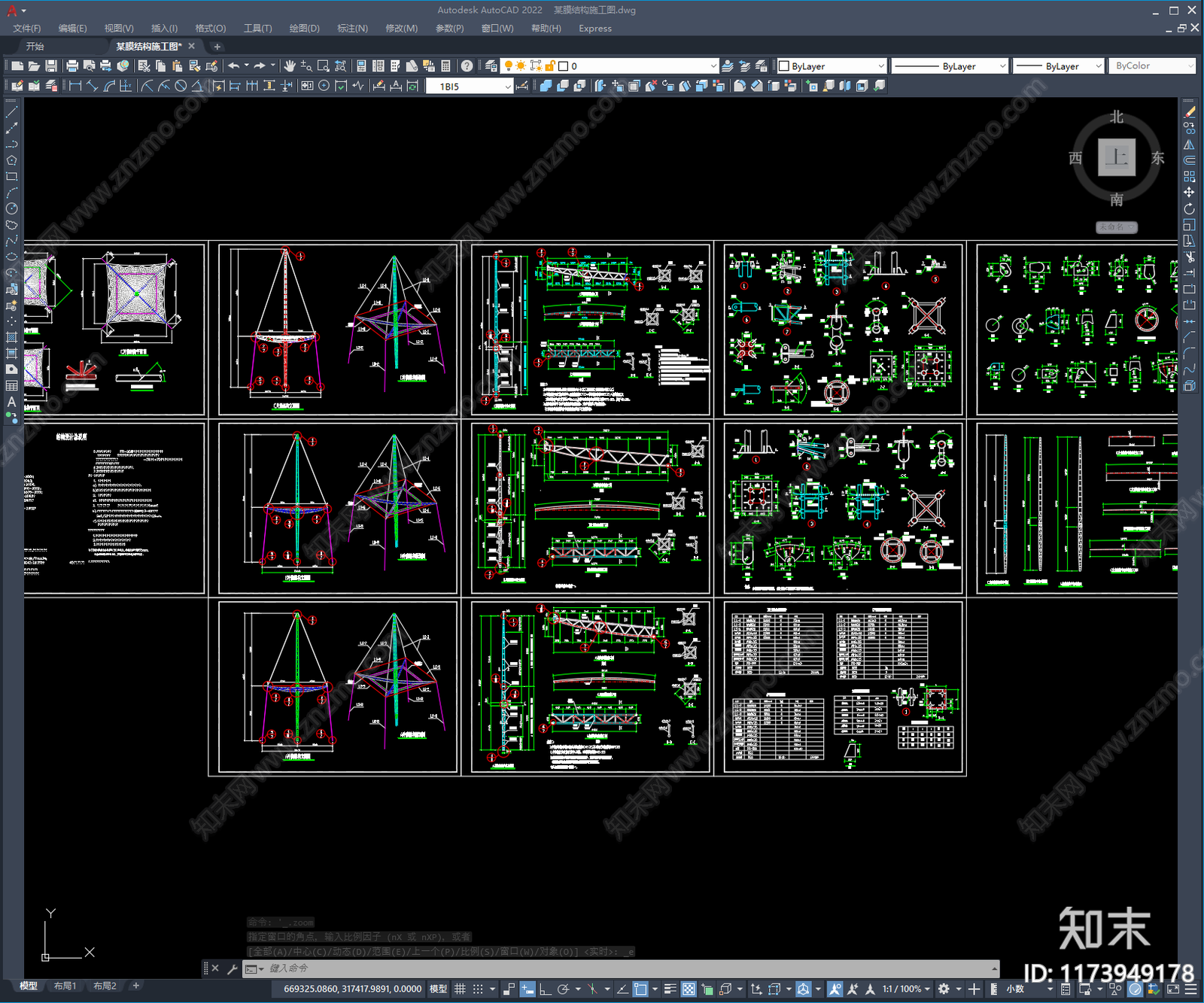Select the Rotate tool in the right toolbar
1204x1003 pixels.
click(x=1189, y=208)
